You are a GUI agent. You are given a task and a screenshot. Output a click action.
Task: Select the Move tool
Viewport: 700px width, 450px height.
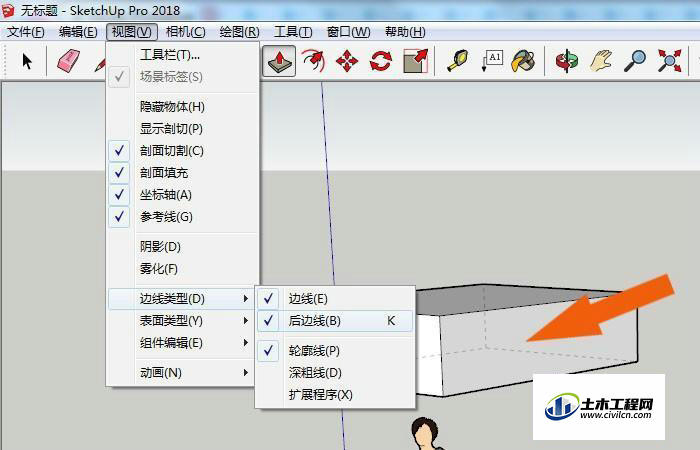[x=347, y=61]
